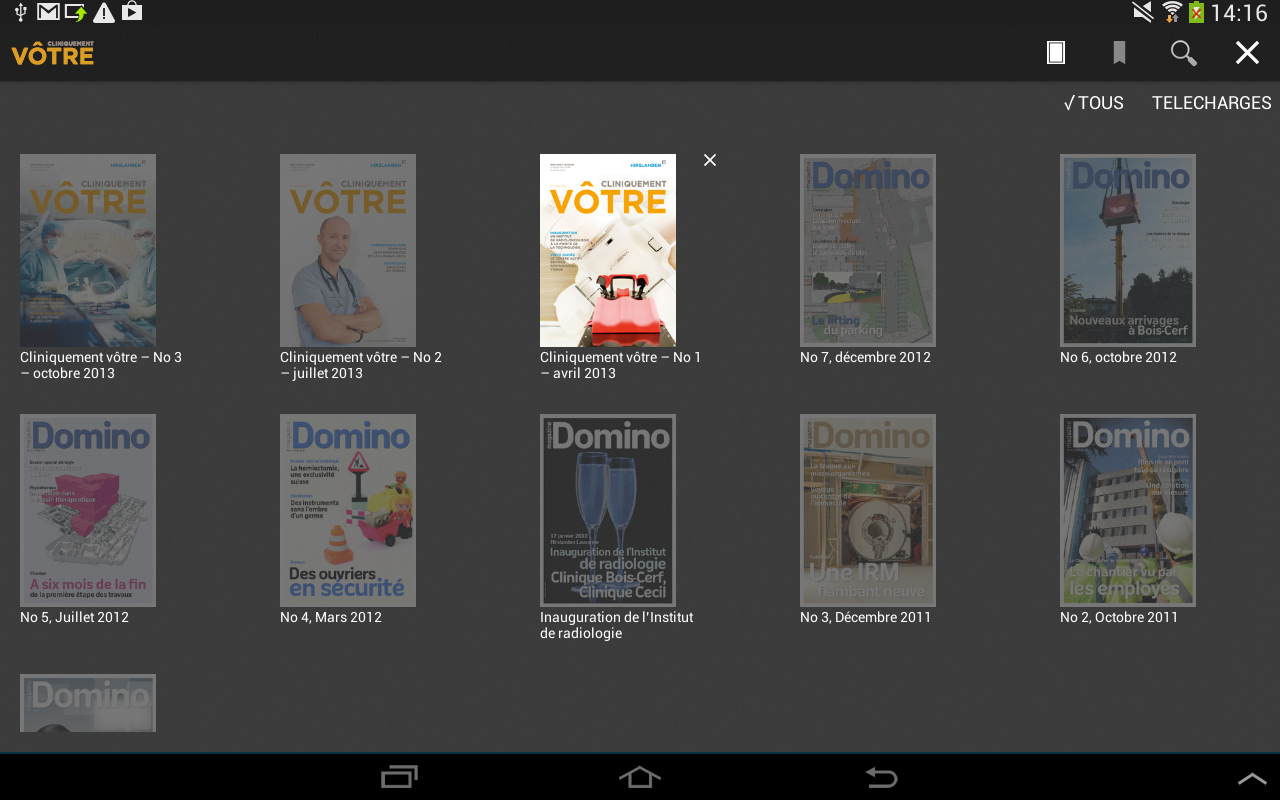
Task: Click the title 'Cliniquement vôtre – No 3 – octobre 2013'
Action: [x=101, y=365]
